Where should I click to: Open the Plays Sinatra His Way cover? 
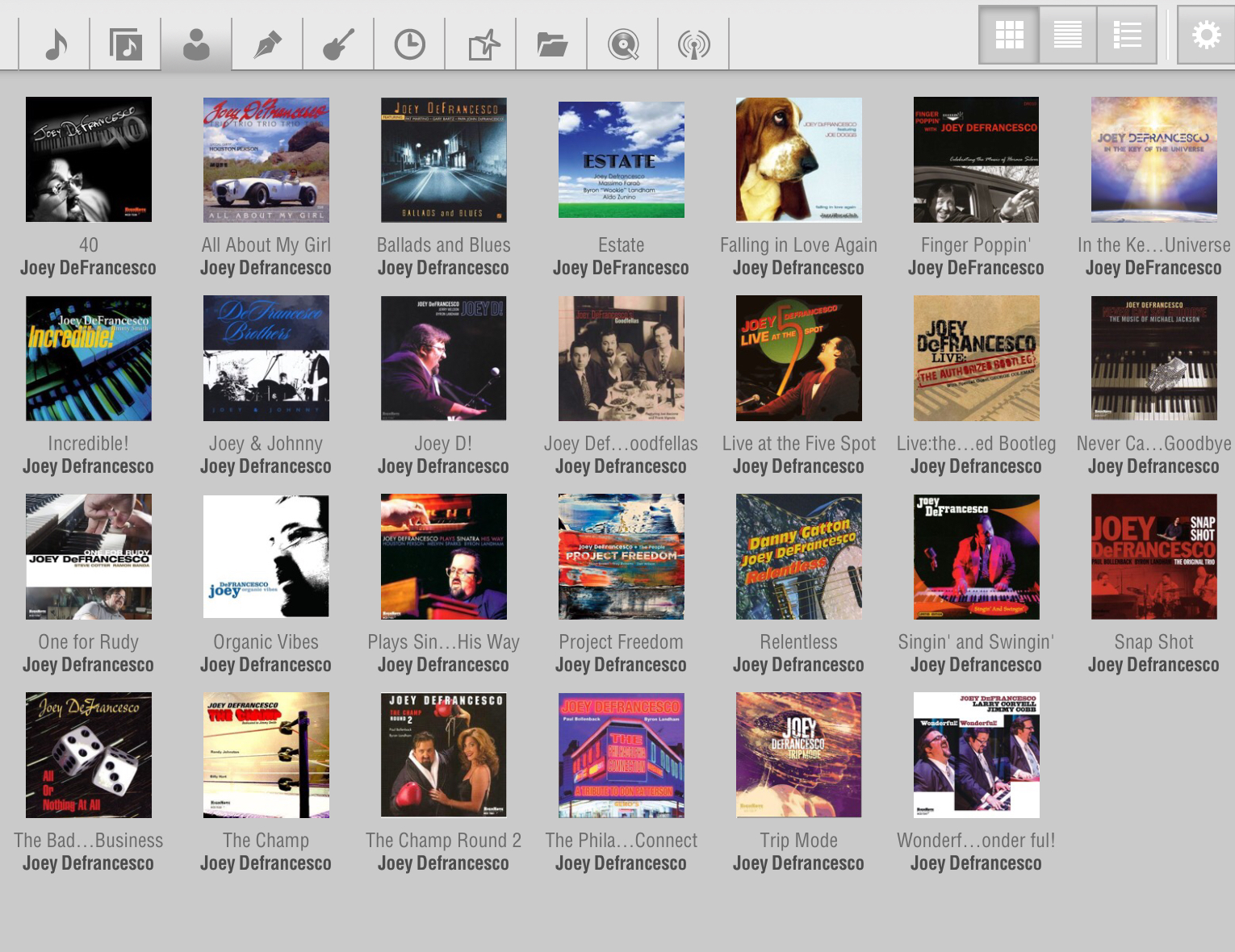pos(444,557)
